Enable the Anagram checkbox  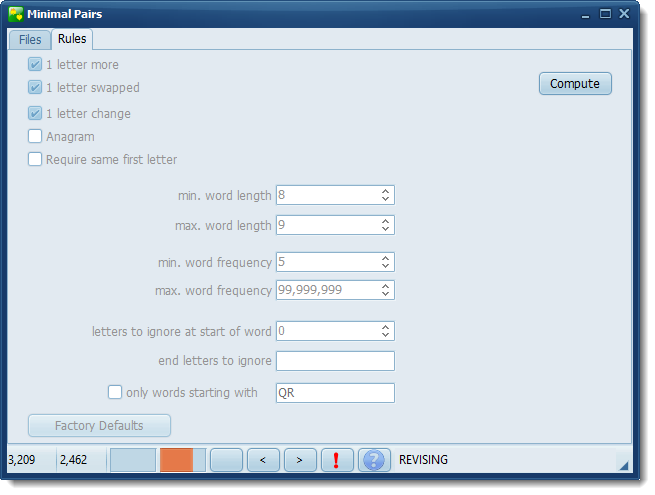(35, 136)
